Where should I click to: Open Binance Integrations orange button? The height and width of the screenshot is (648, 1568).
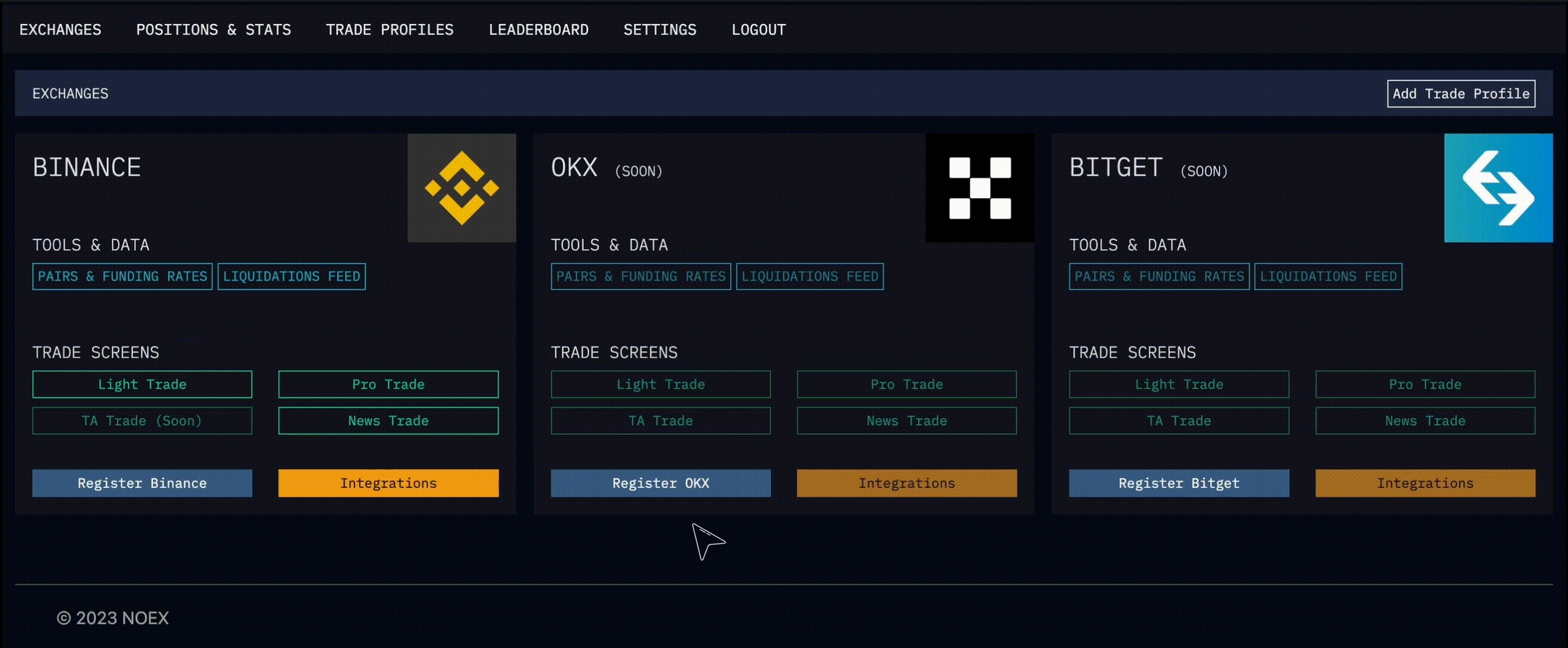[x=388, y=483]
